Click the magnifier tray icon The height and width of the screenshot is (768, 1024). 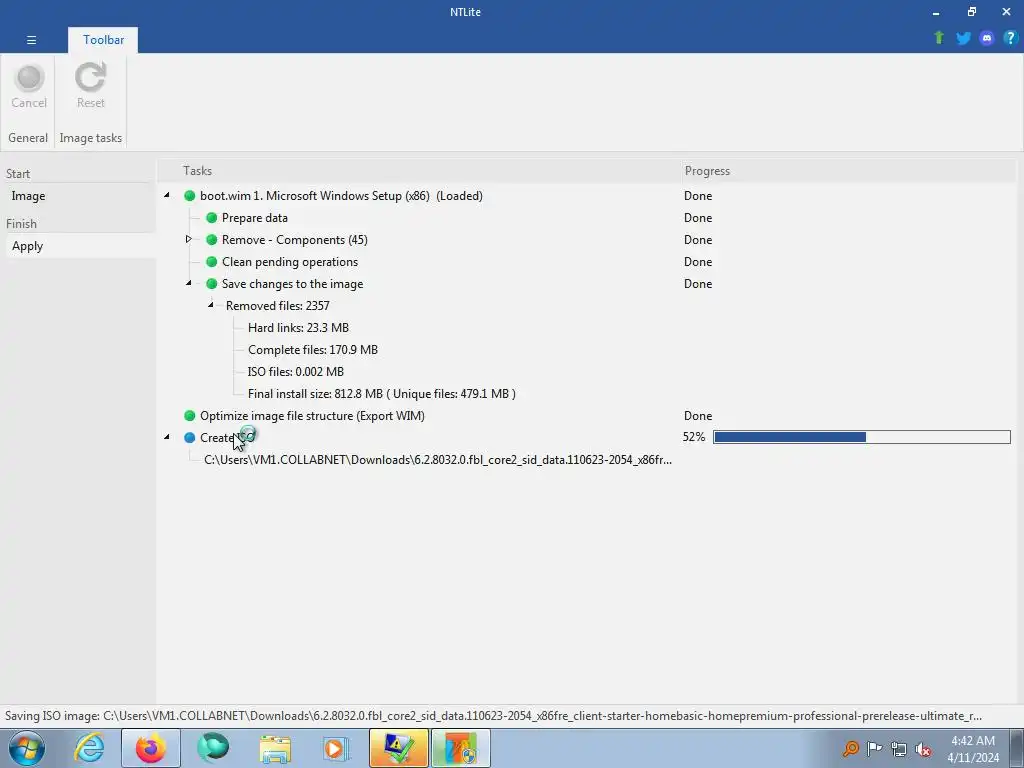click(x=850, y=748)
